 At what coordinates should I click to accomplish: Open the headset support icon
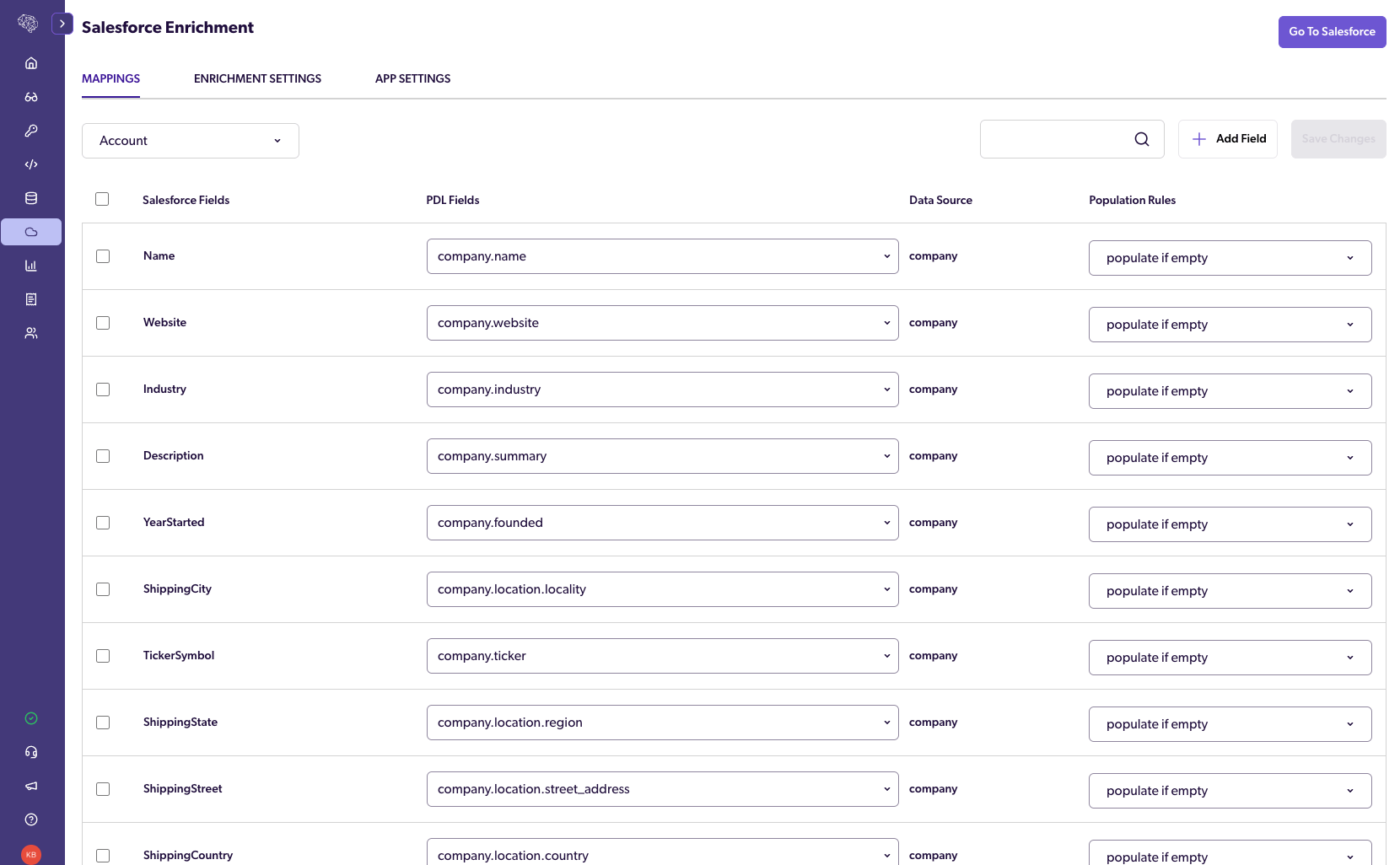(31, 752)
